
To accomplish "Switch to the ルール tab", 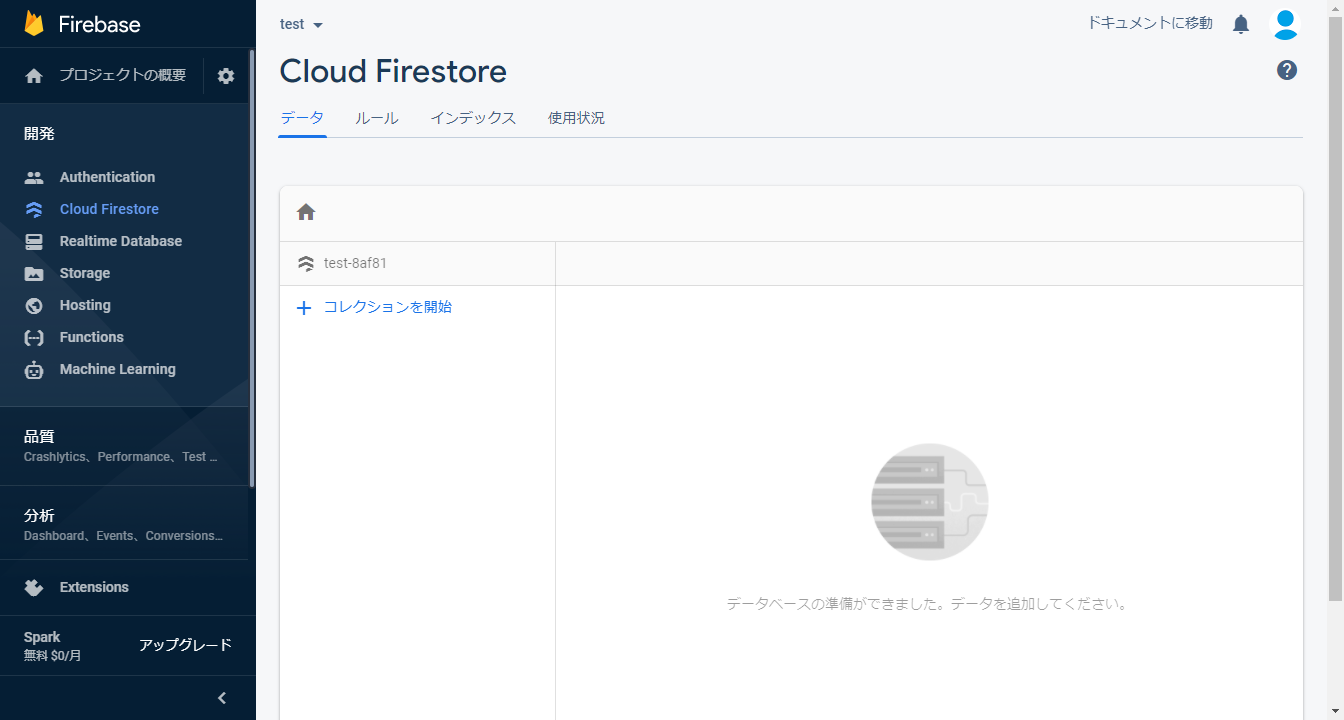I will click(377, 118).
